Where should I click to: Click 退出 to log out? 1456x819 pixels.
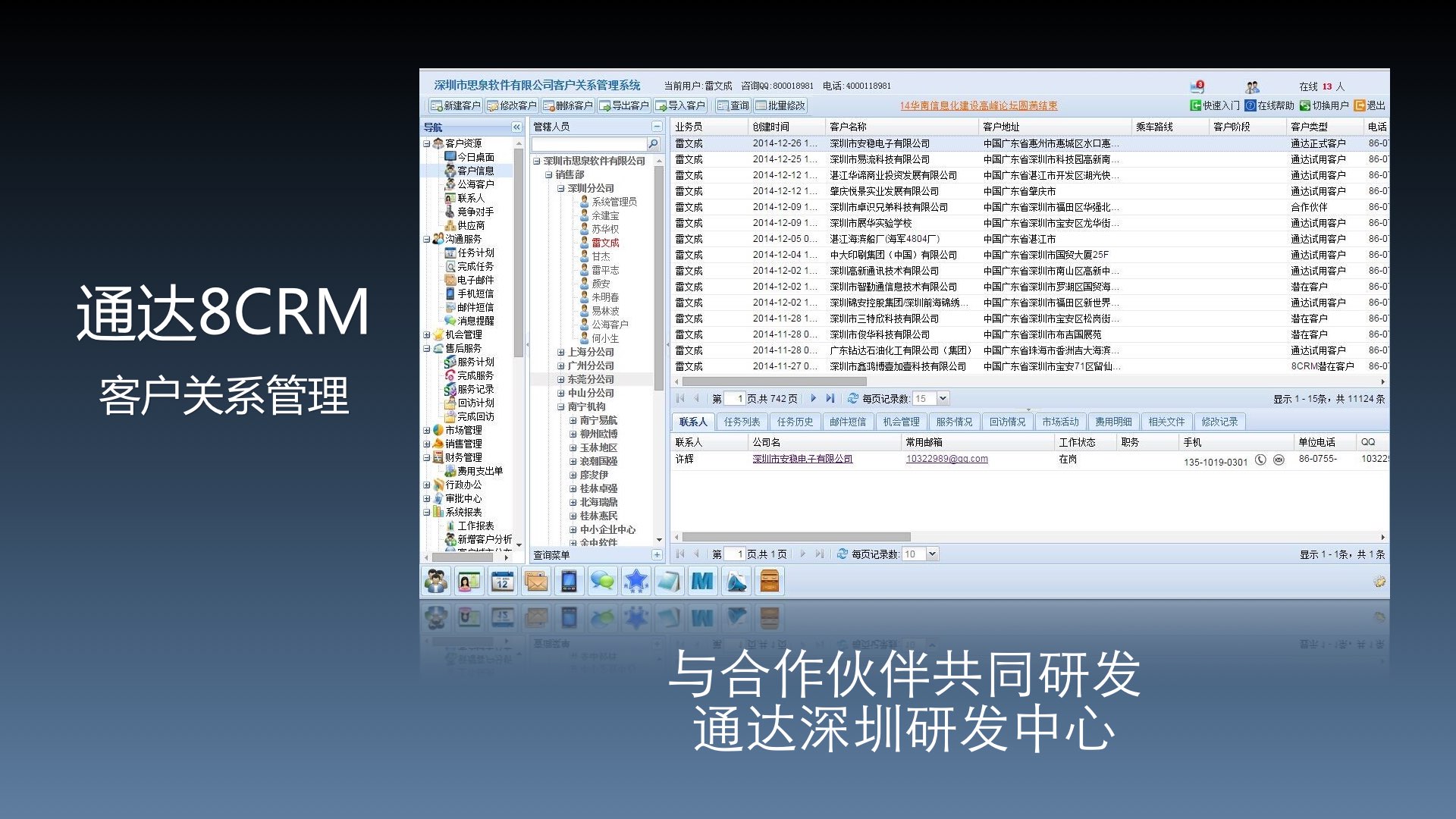point(1370,105)
